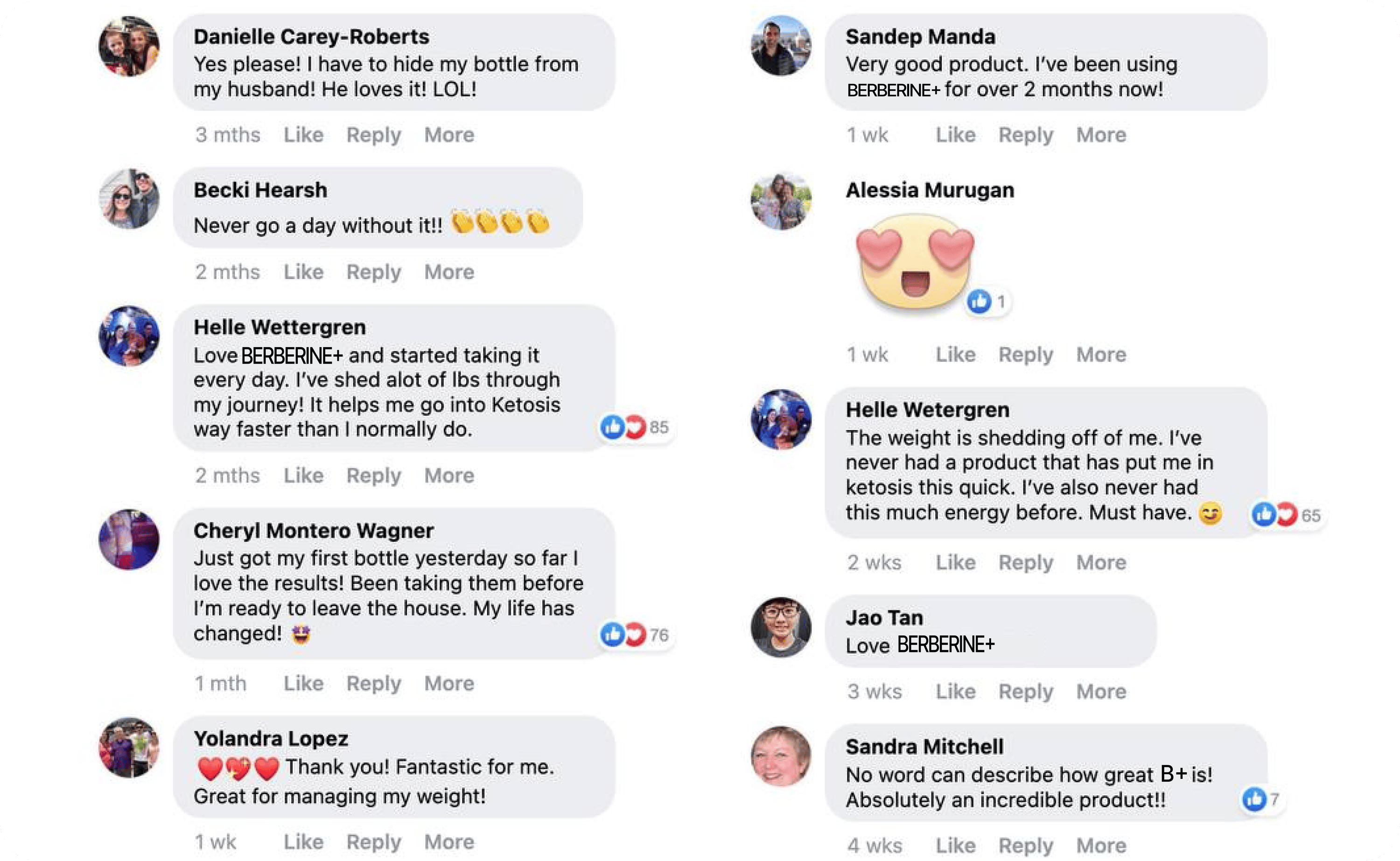This screenshot has width=1400, height=861.
Task: Reply to Sandra Mitchell's comment
Action: [x=1026, y=846]
